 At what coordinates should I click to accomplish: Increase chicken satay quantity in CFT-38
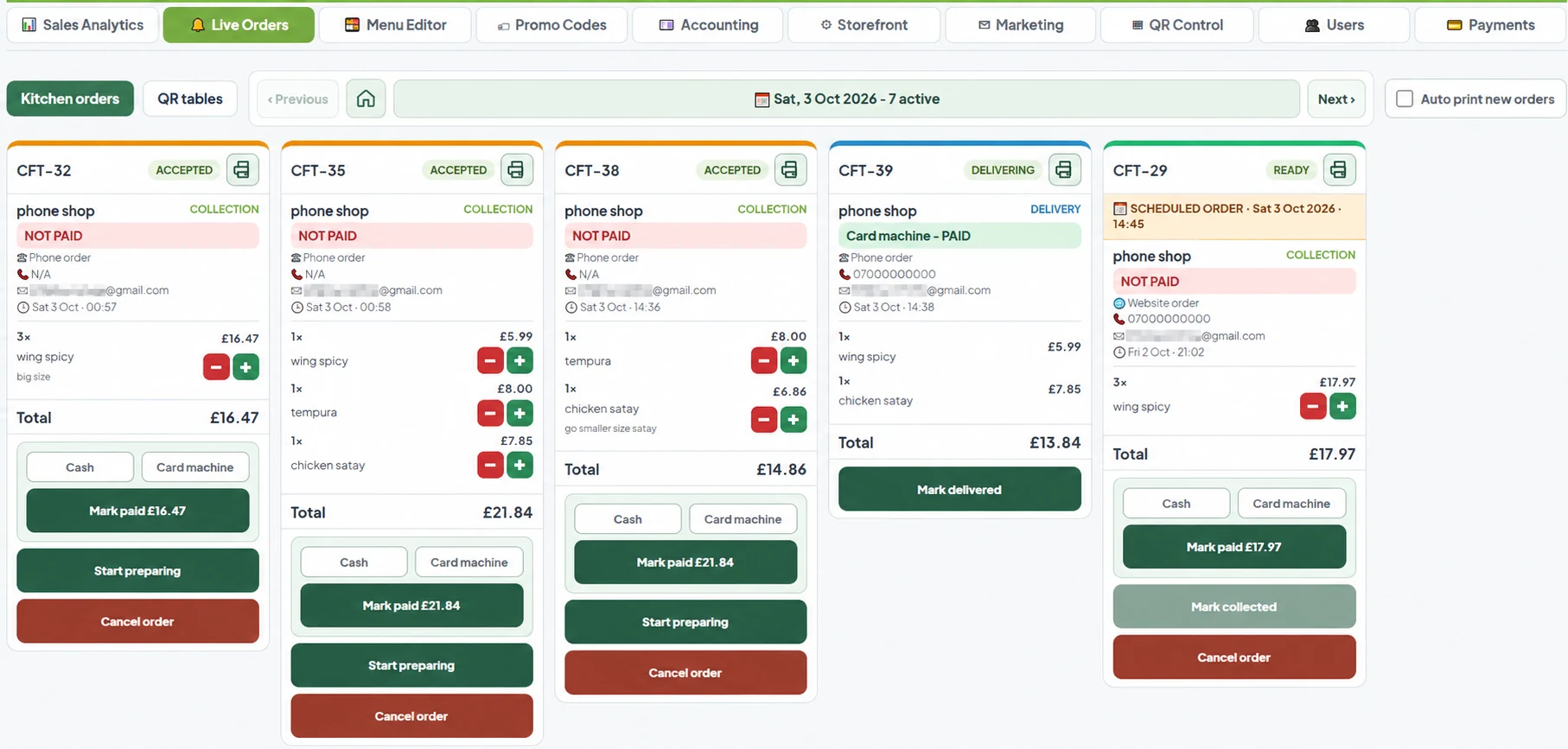click(794, 419)
